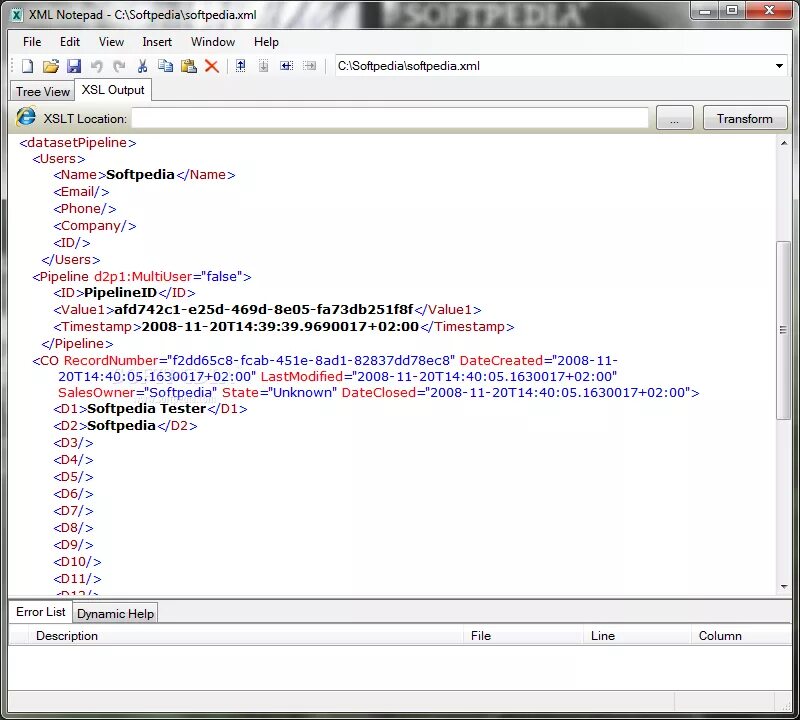Click the Copy icon in toolbar

click(x=165, y=66)
